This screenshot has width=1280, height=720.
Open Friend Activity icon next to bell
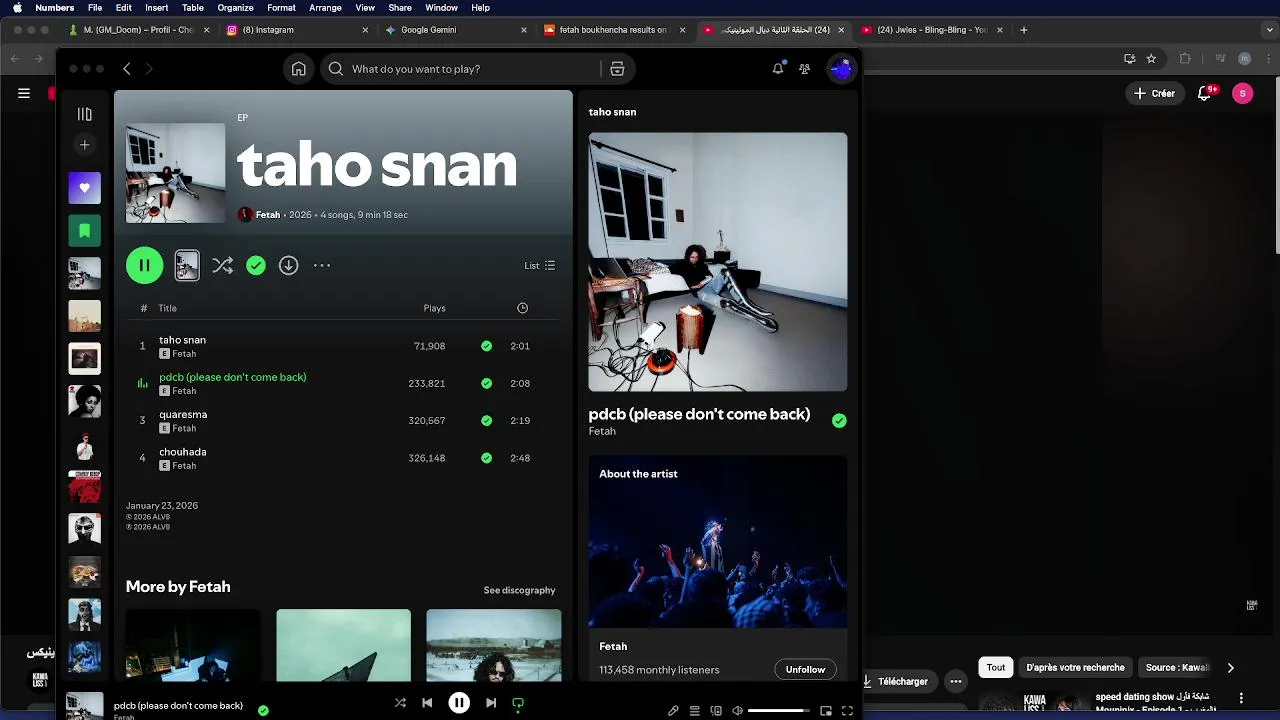tap(804, 69)
